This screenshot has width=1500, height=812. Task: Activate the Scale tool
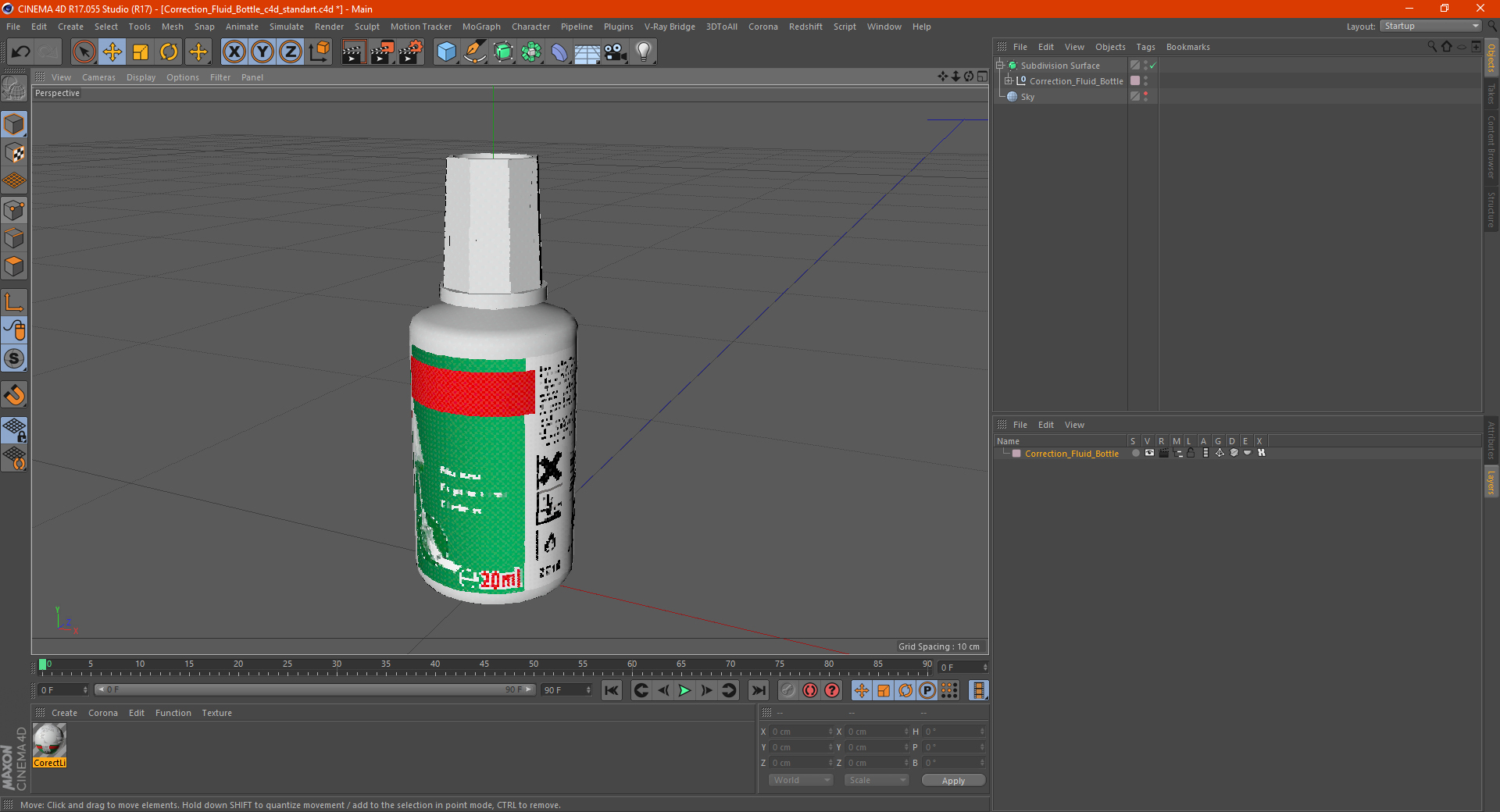coord(141,52)
